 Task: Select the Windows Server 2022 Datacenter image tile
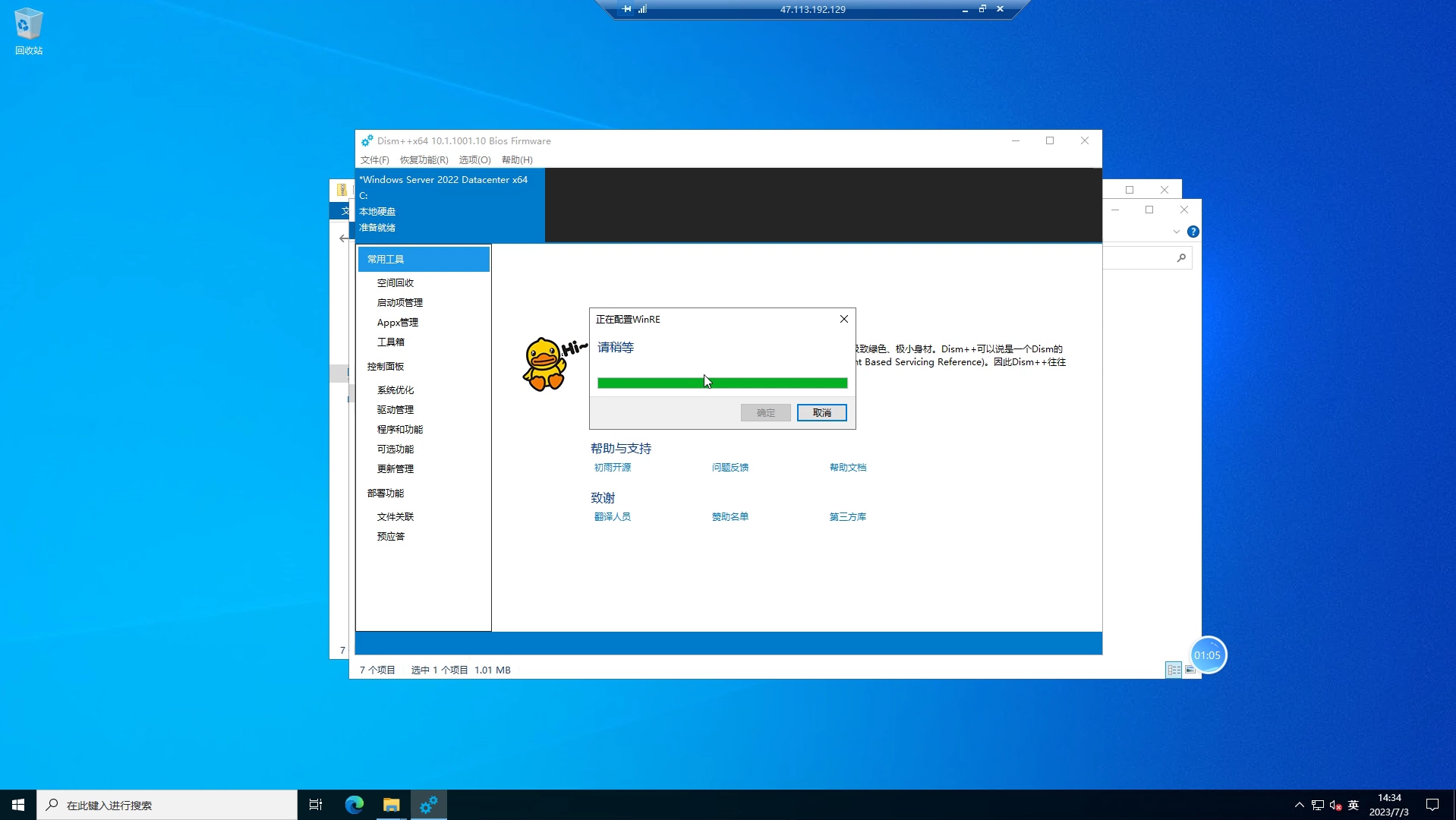tap(450, 204)
